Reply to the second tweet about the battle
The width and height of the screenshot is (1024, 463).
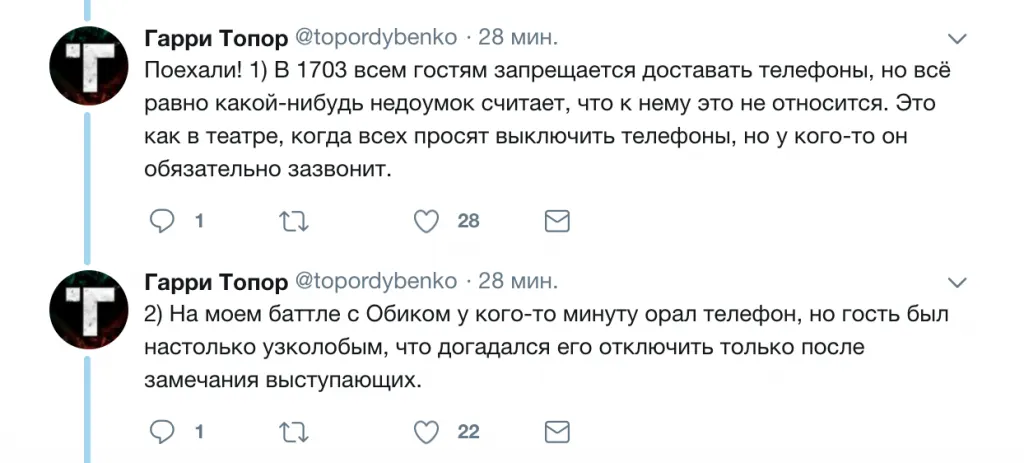click(x=162, y=432)
